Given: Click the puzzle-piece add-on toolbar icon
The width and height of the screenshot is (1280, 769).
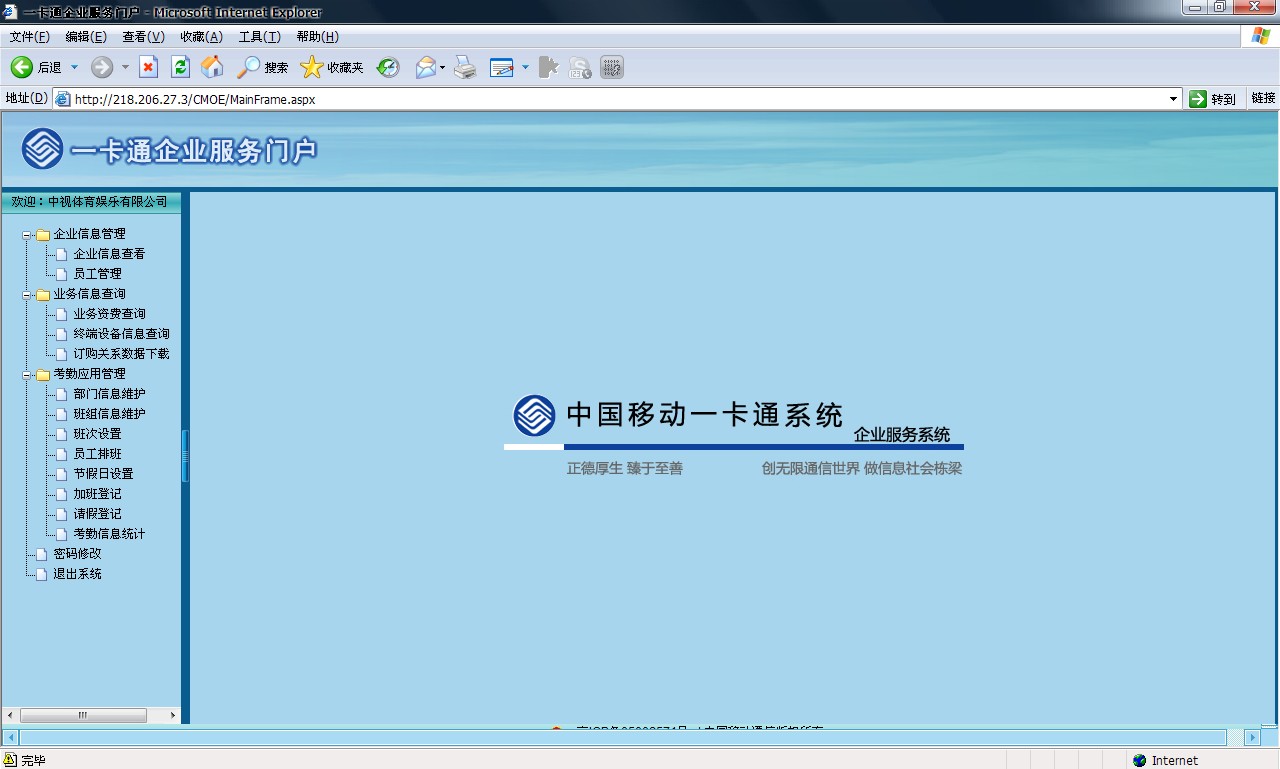Looking at the screenshot, I should coord(548,67).
